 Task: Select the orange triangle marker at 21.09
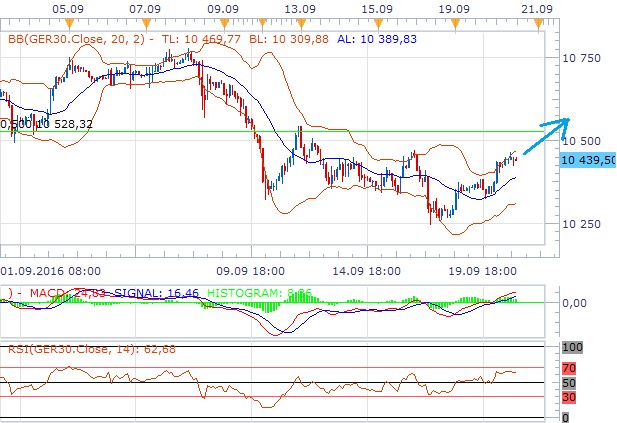tap(537, 22)
